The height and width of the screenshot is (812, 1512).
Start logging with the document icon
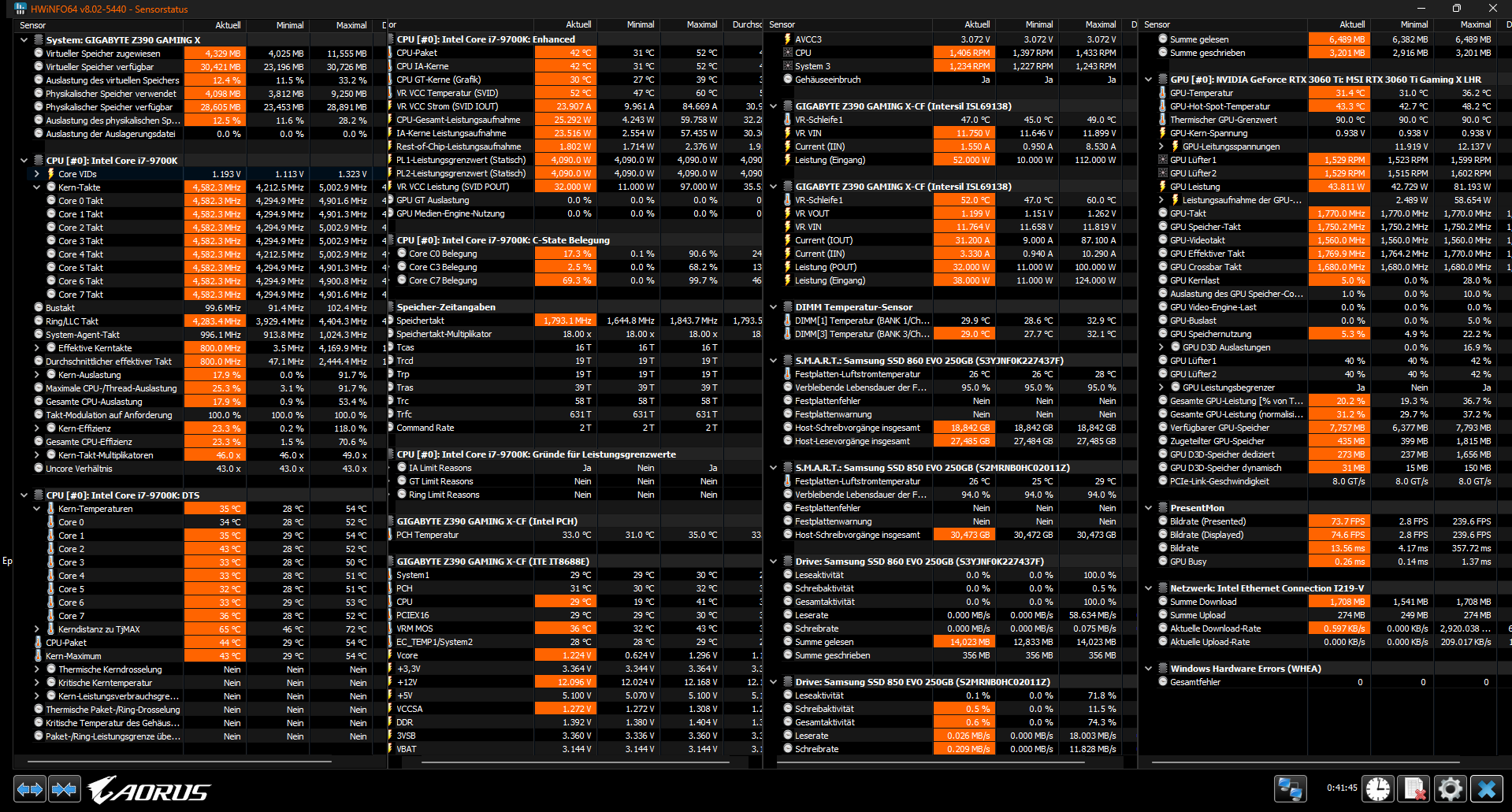pyautogui.click(x=1414, y=788)
